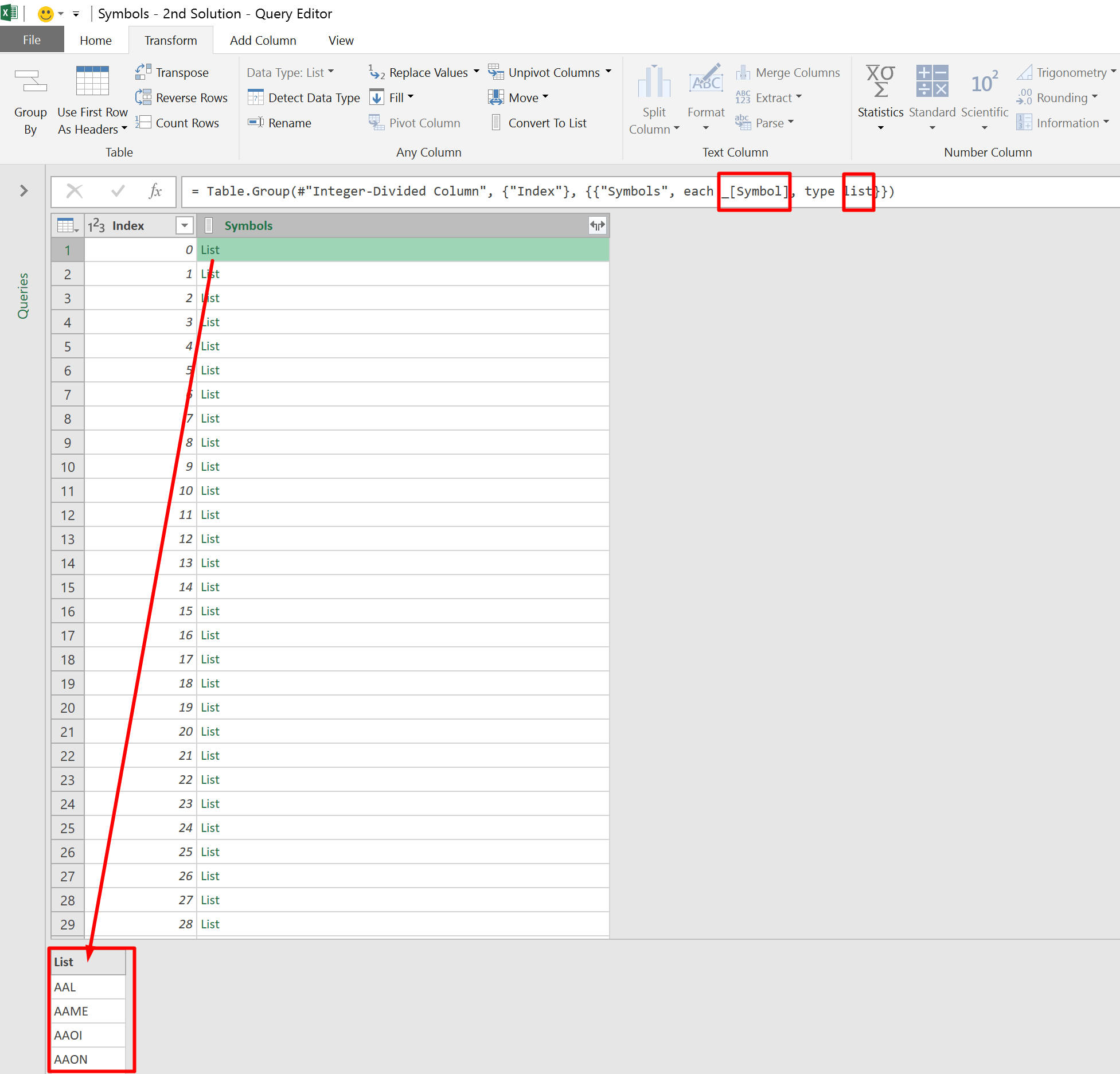Click AAL in the list preview

tap(88, 987)
